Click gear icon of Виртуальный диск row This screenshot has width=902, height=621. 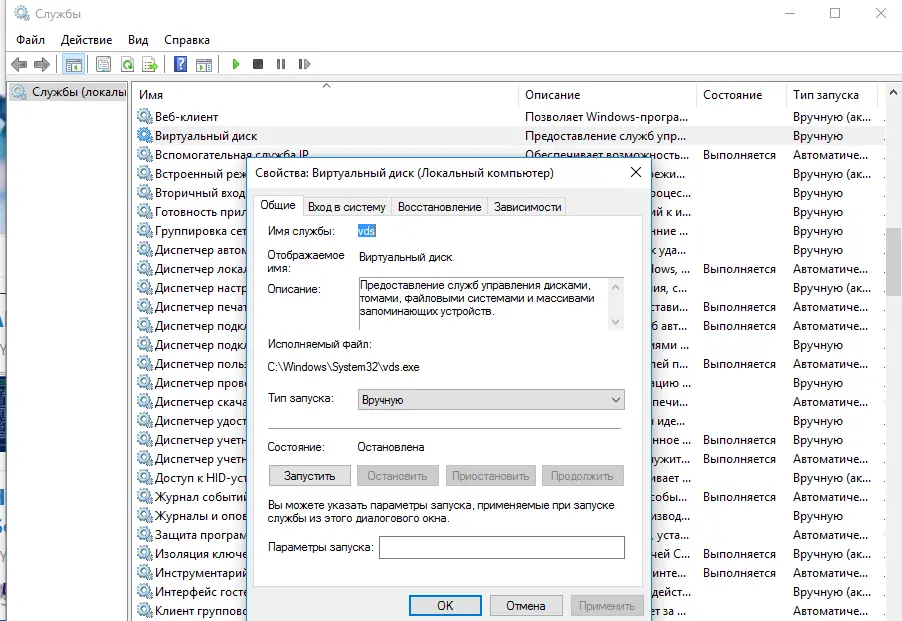click(144, 136)
